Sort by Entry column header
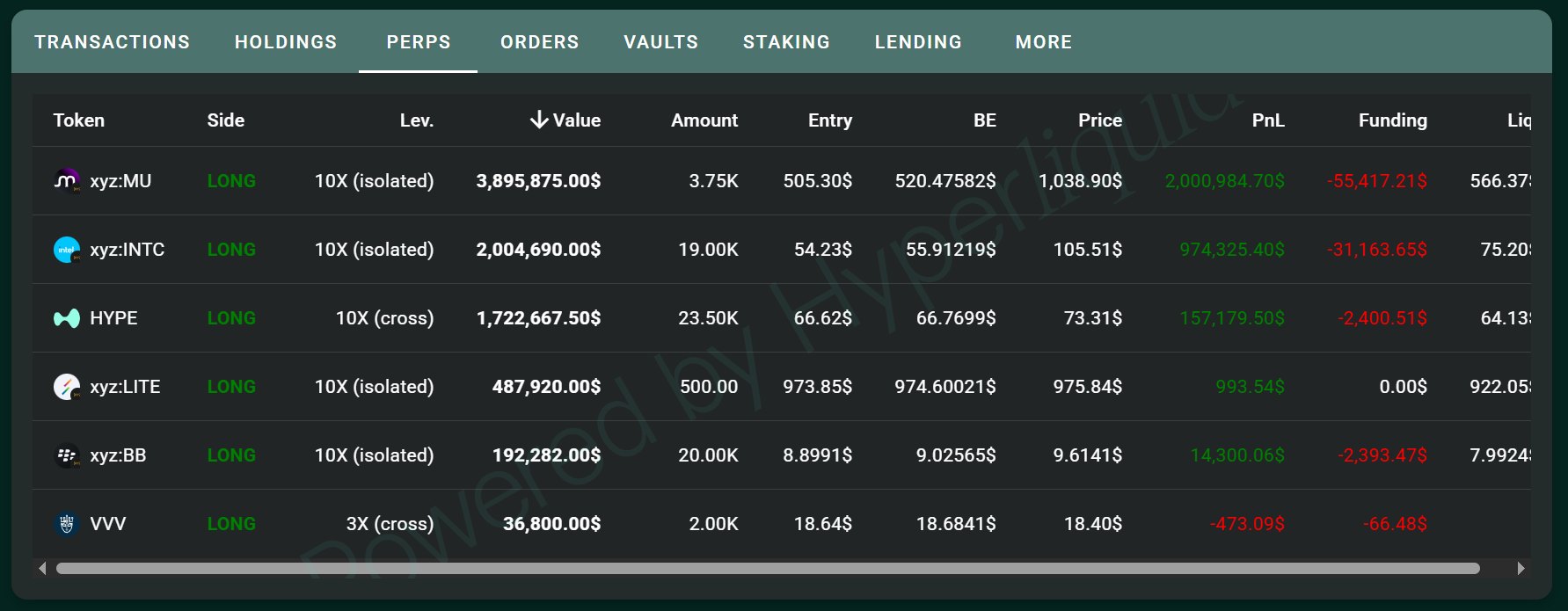 point(830,120)
